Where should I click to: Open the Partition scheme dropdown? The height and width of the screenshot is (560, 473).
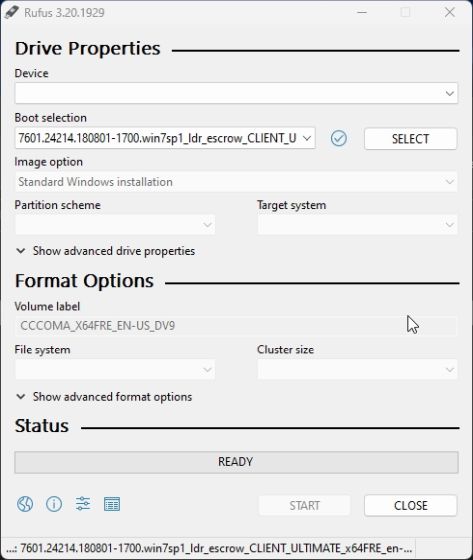[x=115, y=225]
